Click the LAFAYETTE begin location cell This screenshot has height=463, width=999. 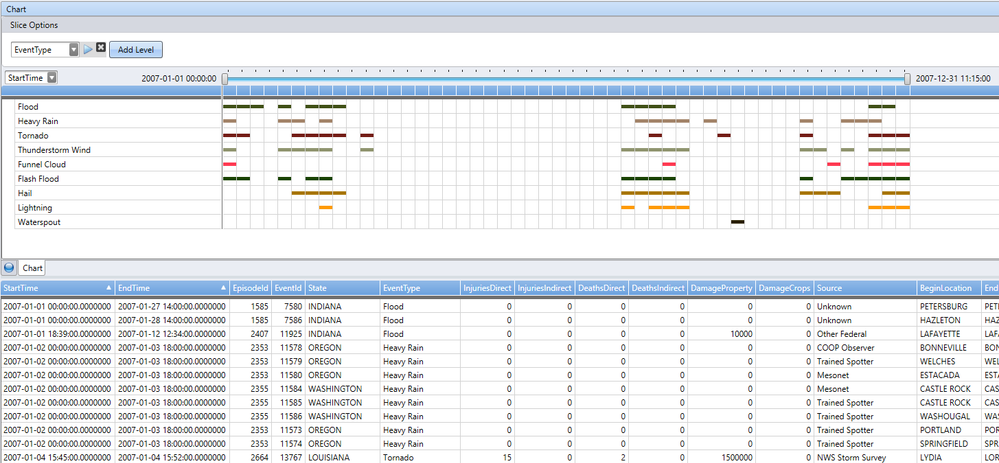click(x=950, y=334)
